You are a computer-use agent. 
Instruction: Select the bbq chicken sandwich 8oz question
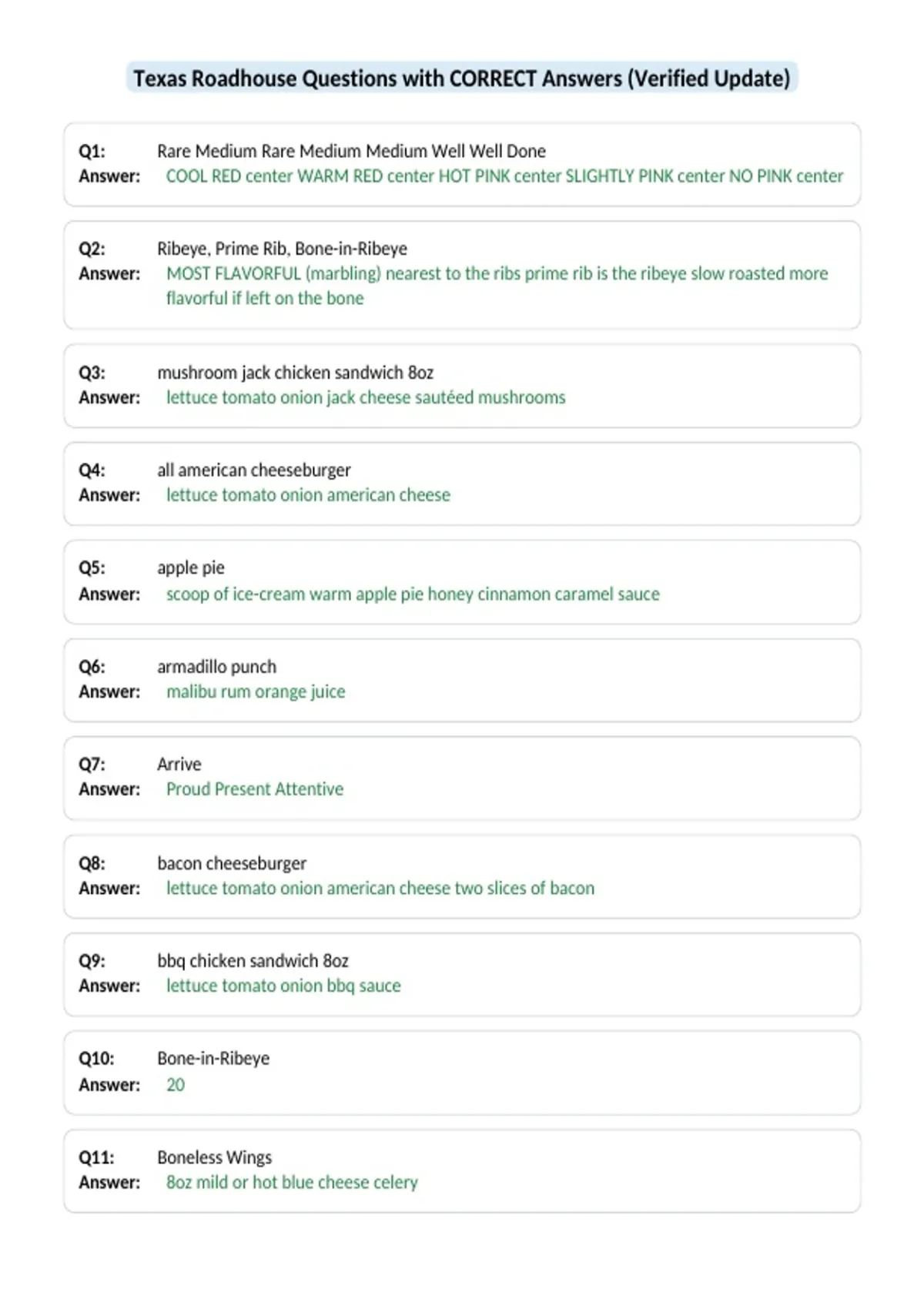253,961
